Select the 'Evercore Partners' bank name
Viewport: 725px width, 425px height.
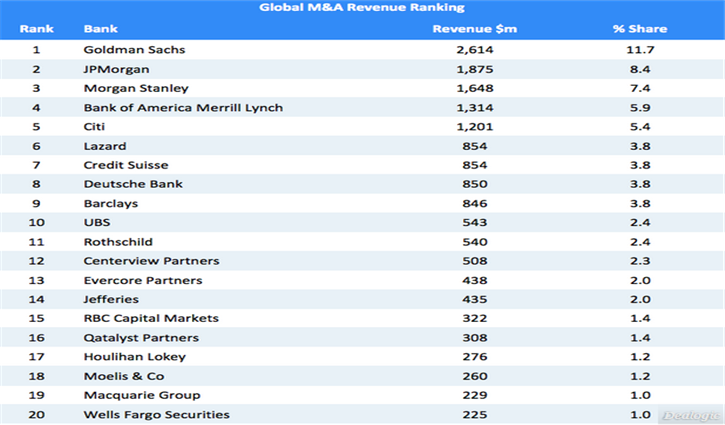point(143,280)
